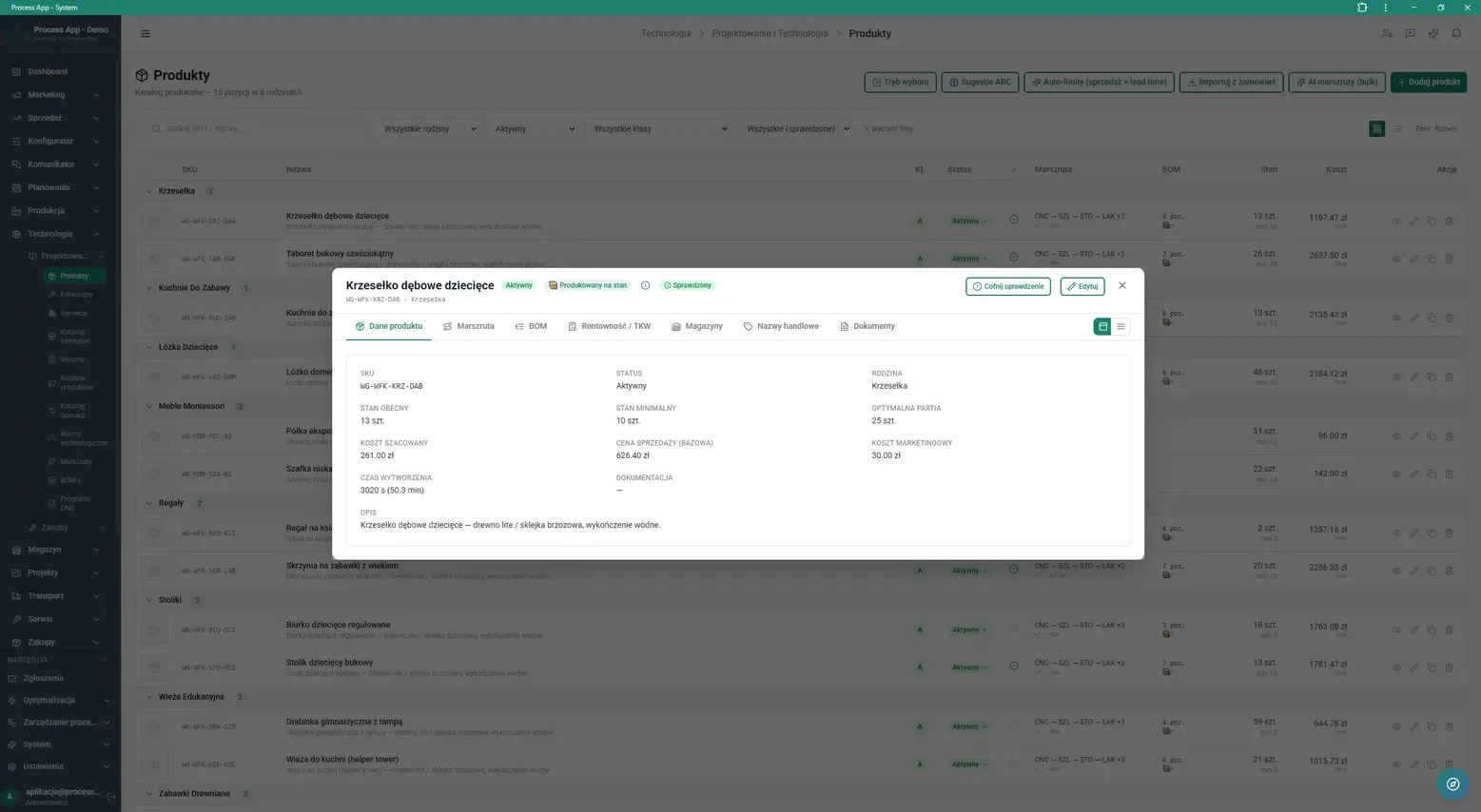
Task: Click Sugestie ABC button
Action: tap(980, 82)
